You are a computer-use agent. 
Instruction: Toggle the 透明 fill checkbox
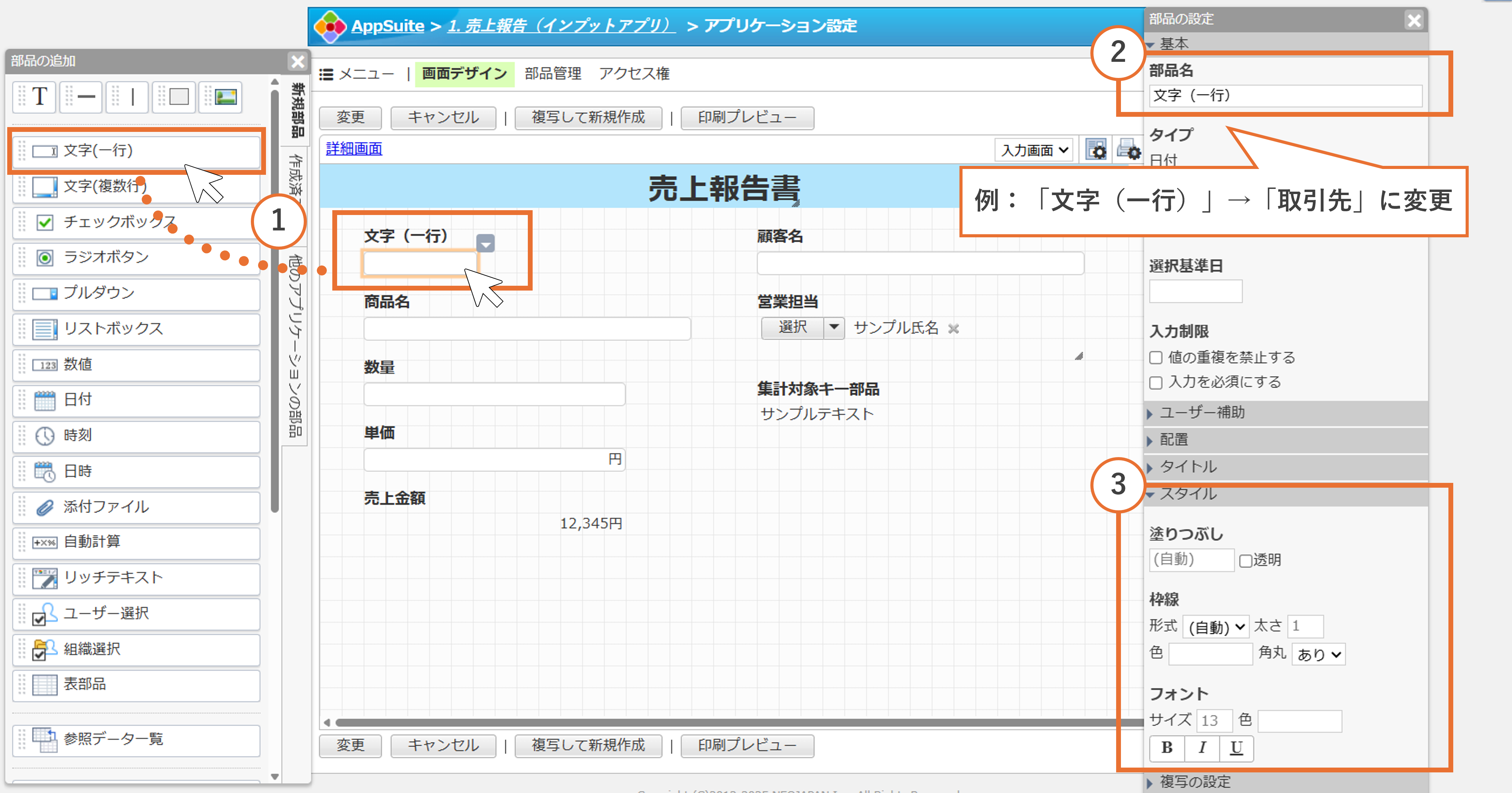click(x=1245, y=561)
